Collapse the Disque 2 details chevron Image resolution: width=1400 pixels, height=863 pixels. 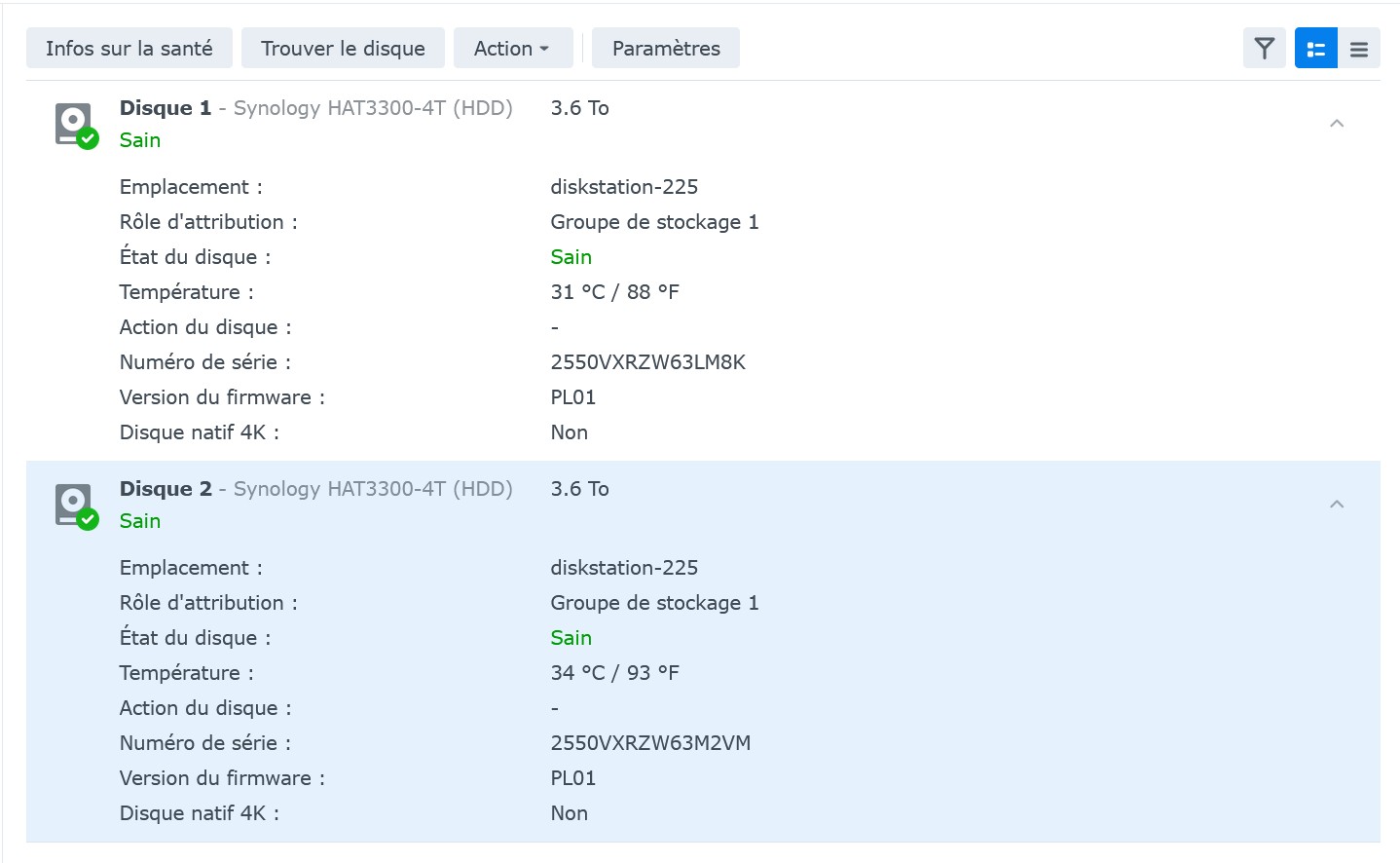click(1337, 504)
